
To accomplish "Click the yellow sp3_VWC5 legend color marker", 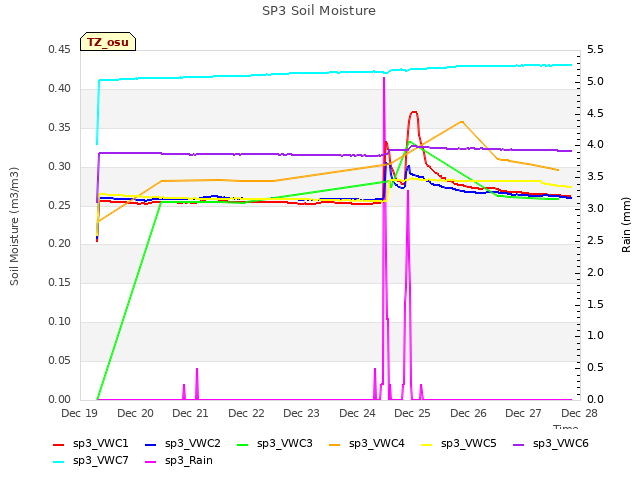I will [427, 445].
